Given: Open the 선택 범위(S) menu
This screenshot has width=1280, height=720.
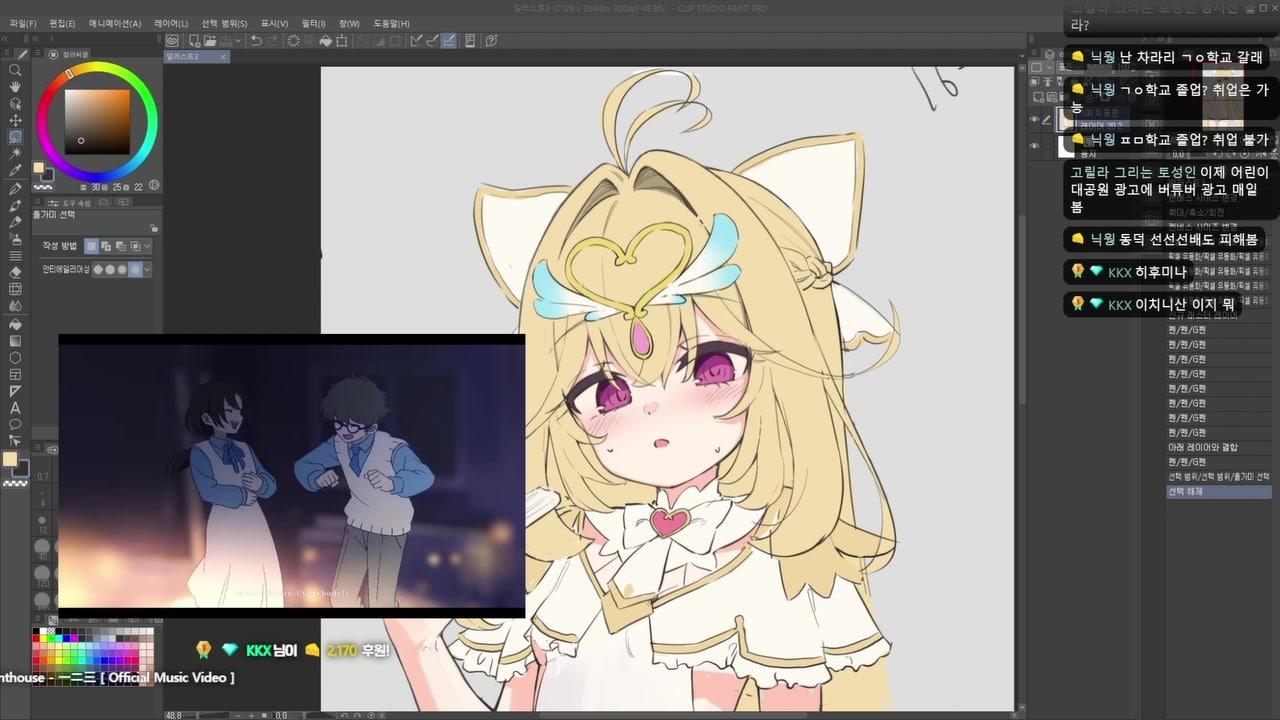Looking at the screenshot, I should 224,24.
